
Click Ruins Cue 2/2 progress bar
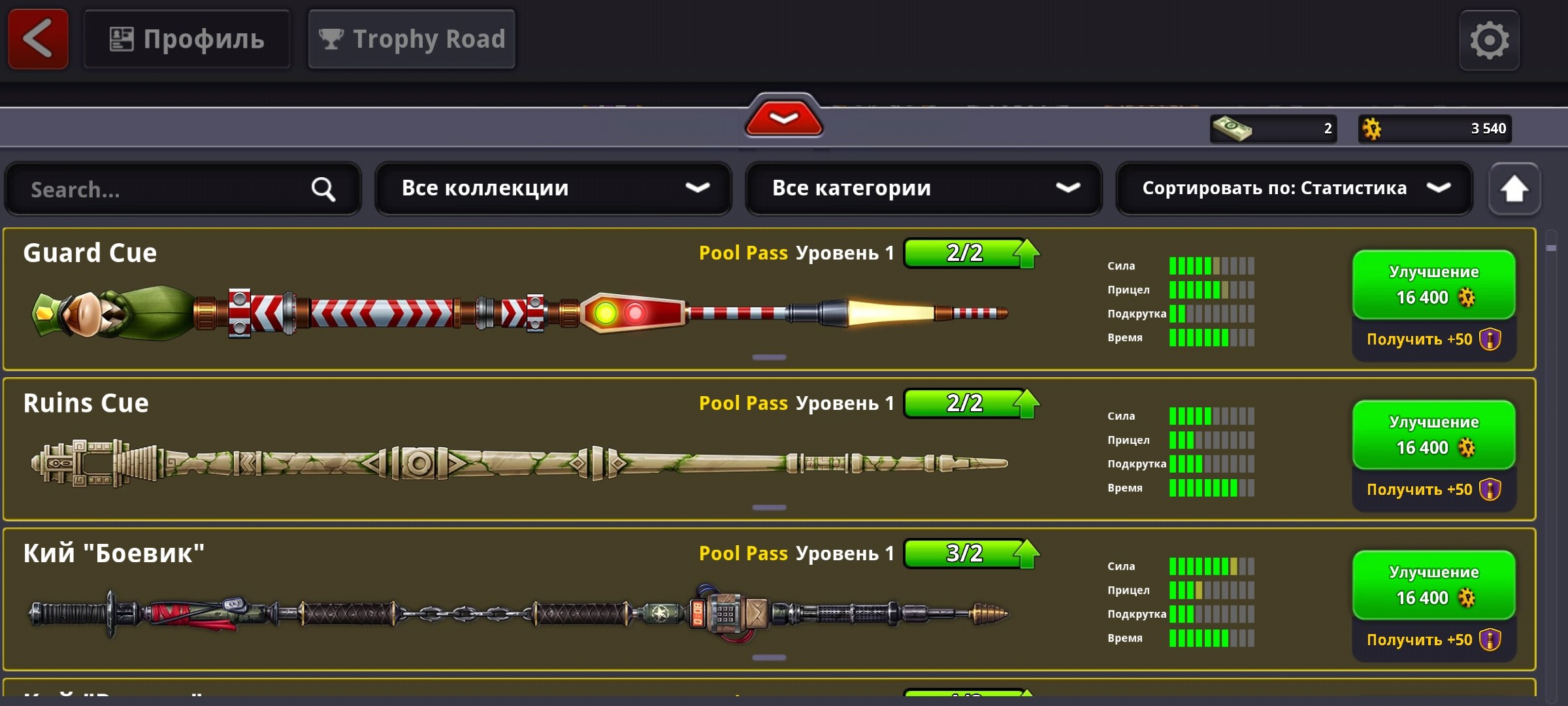966,403
